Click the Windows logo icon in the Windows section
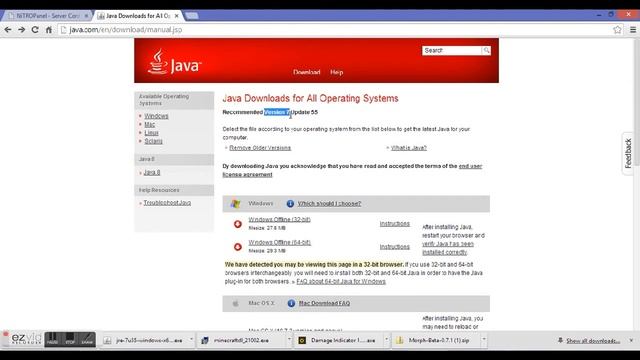The image size is (640, 360). [236, 204]
